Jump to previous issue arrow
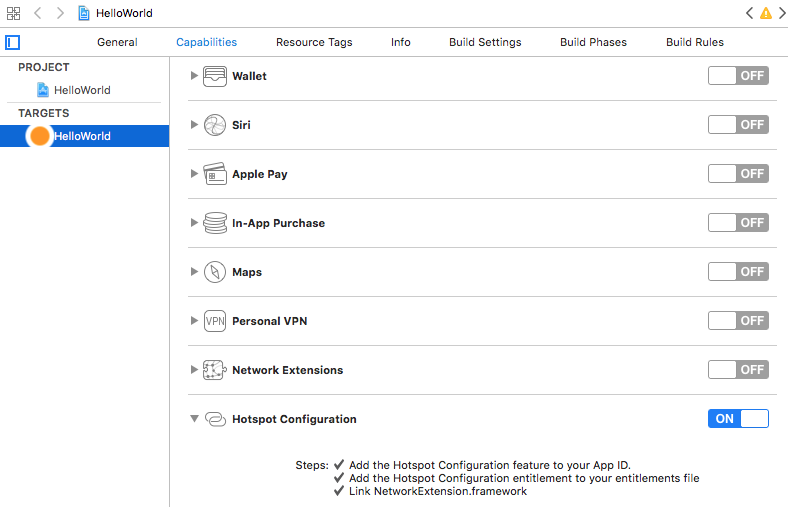788x507 pixels. 749,13
